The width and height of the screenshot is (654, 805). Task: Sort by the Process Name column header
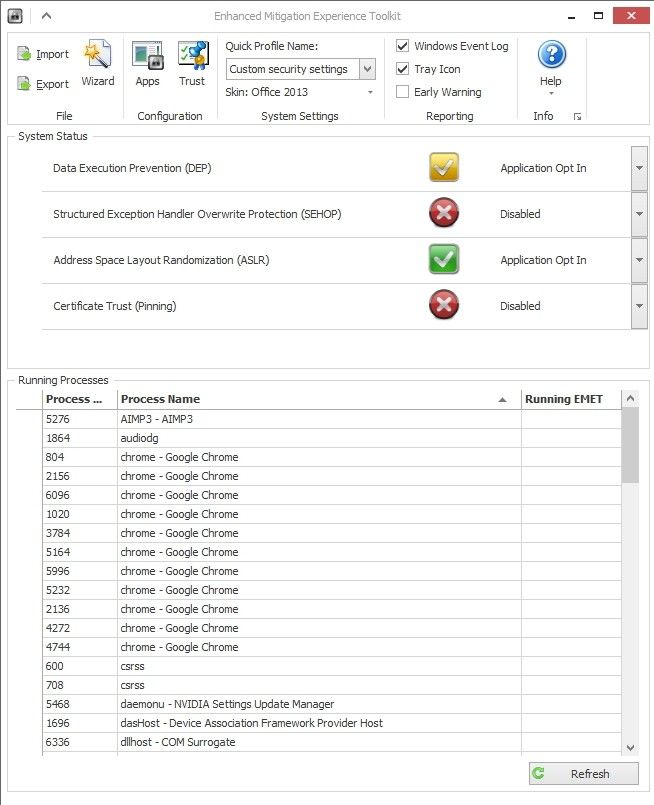(x=310, y=399)
